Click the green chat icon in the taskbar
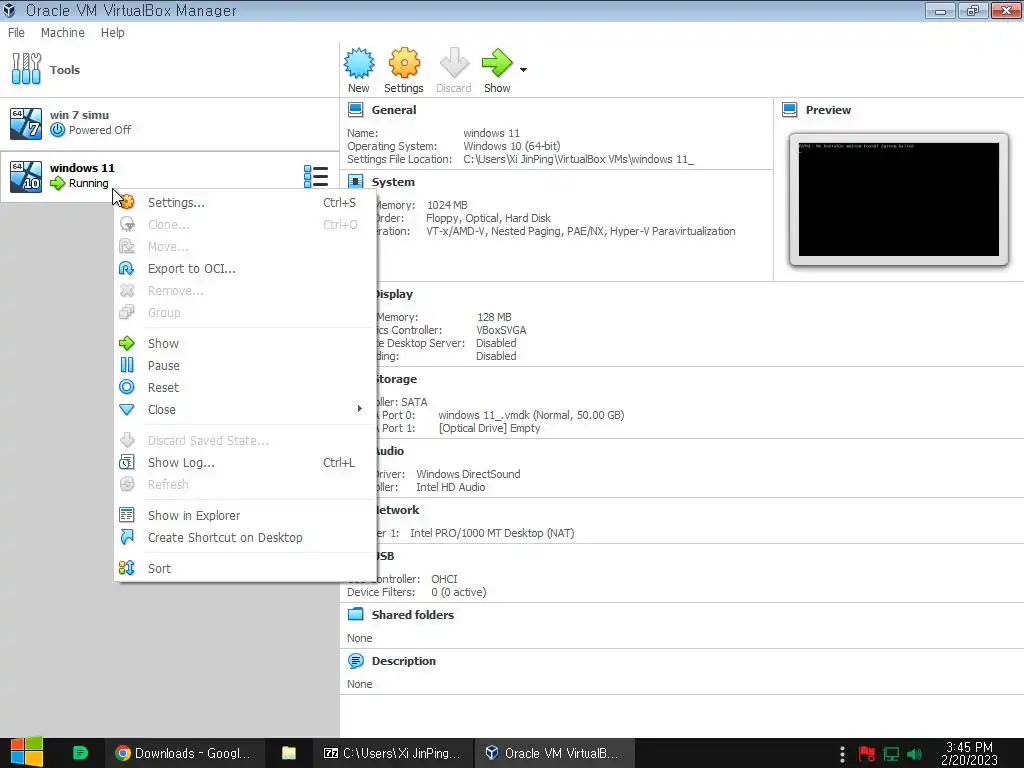1024x768 pixels. point(80,753)
